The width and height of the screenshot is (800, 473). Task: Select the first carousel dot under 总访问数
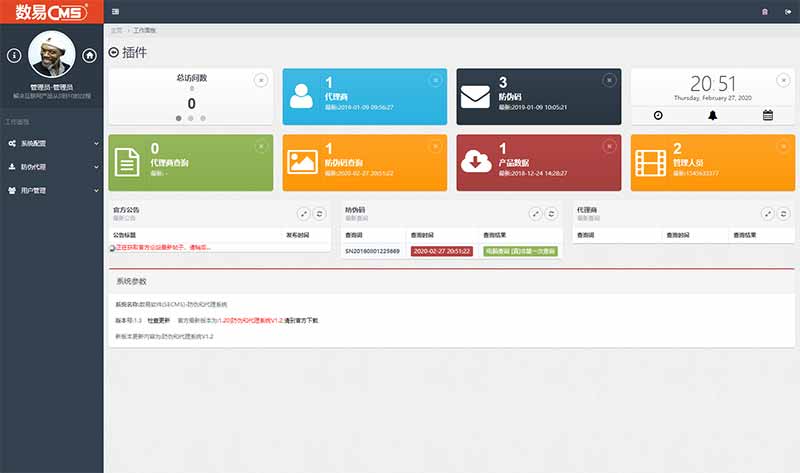tap(179, 118)
